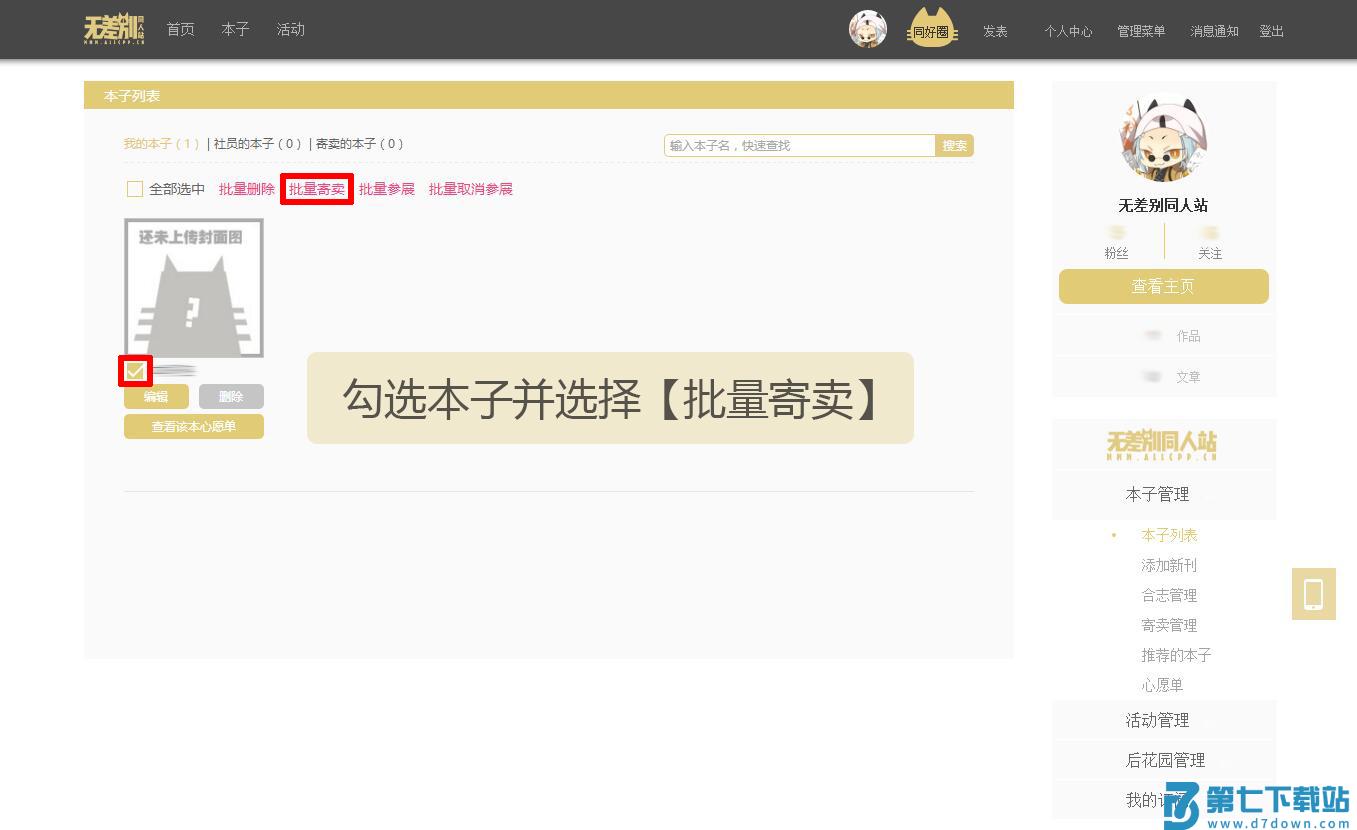Viewport: 1357px width, 830px height.
Task: Expand the 活动管理 section
Action: [x=1157, y=720]
